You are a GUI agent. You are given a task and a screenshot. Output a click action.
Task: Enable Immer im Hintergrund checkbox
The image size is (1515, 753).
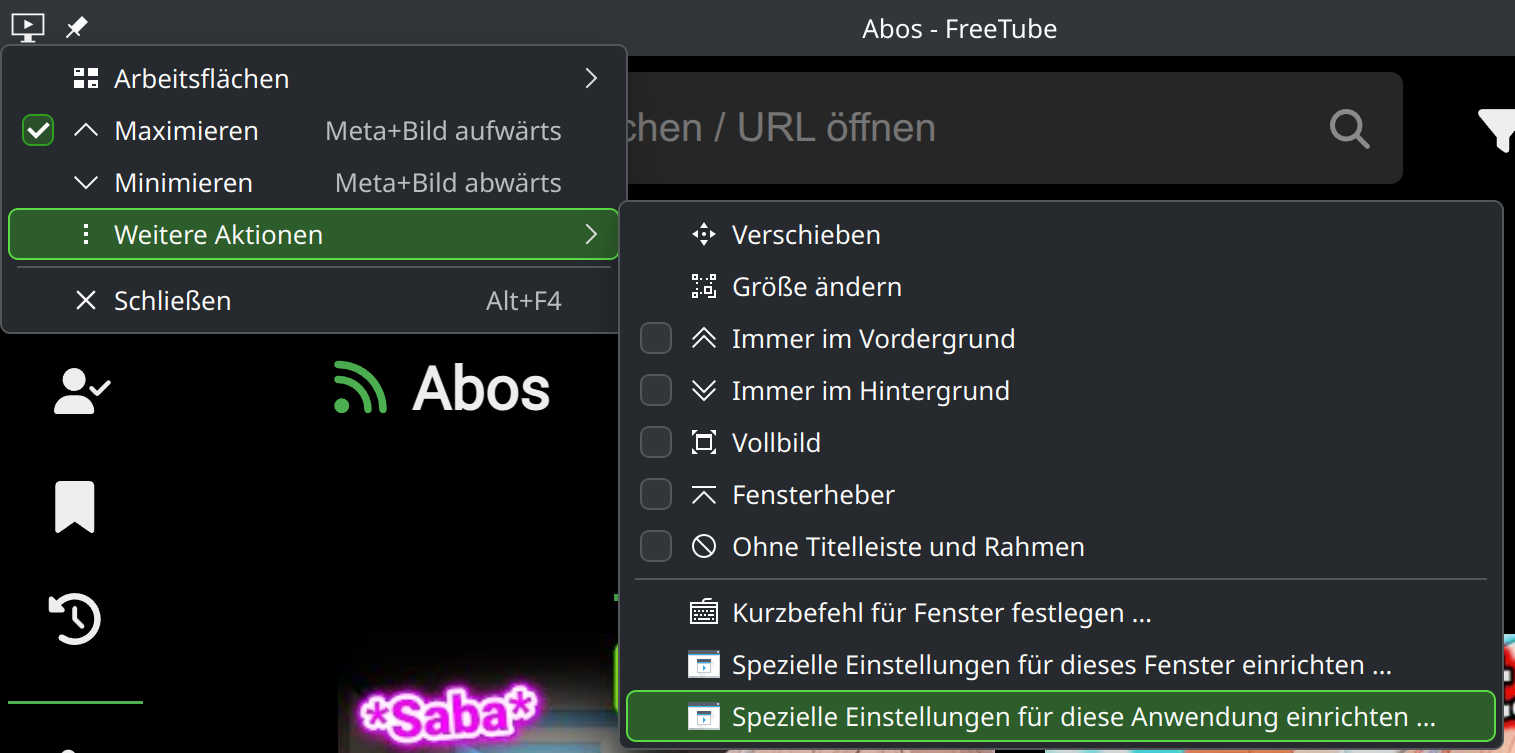(656, 391)
